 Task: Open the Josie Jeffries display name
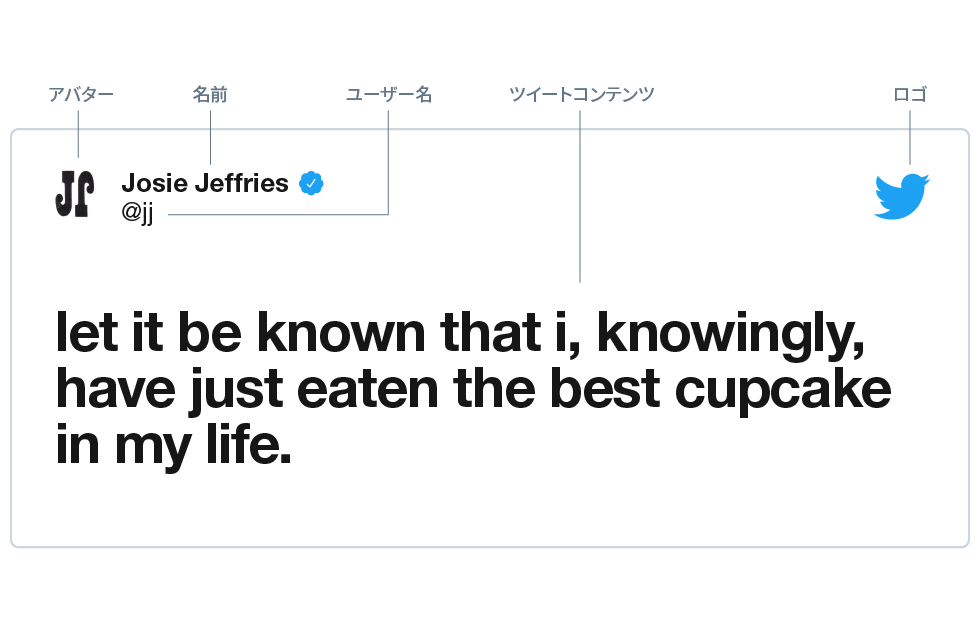click(x=205, y=183)
